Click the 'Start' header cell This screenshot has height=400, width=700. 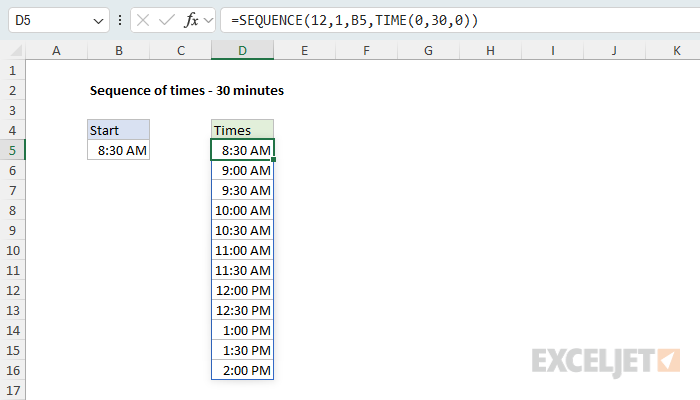click(119, 130)
